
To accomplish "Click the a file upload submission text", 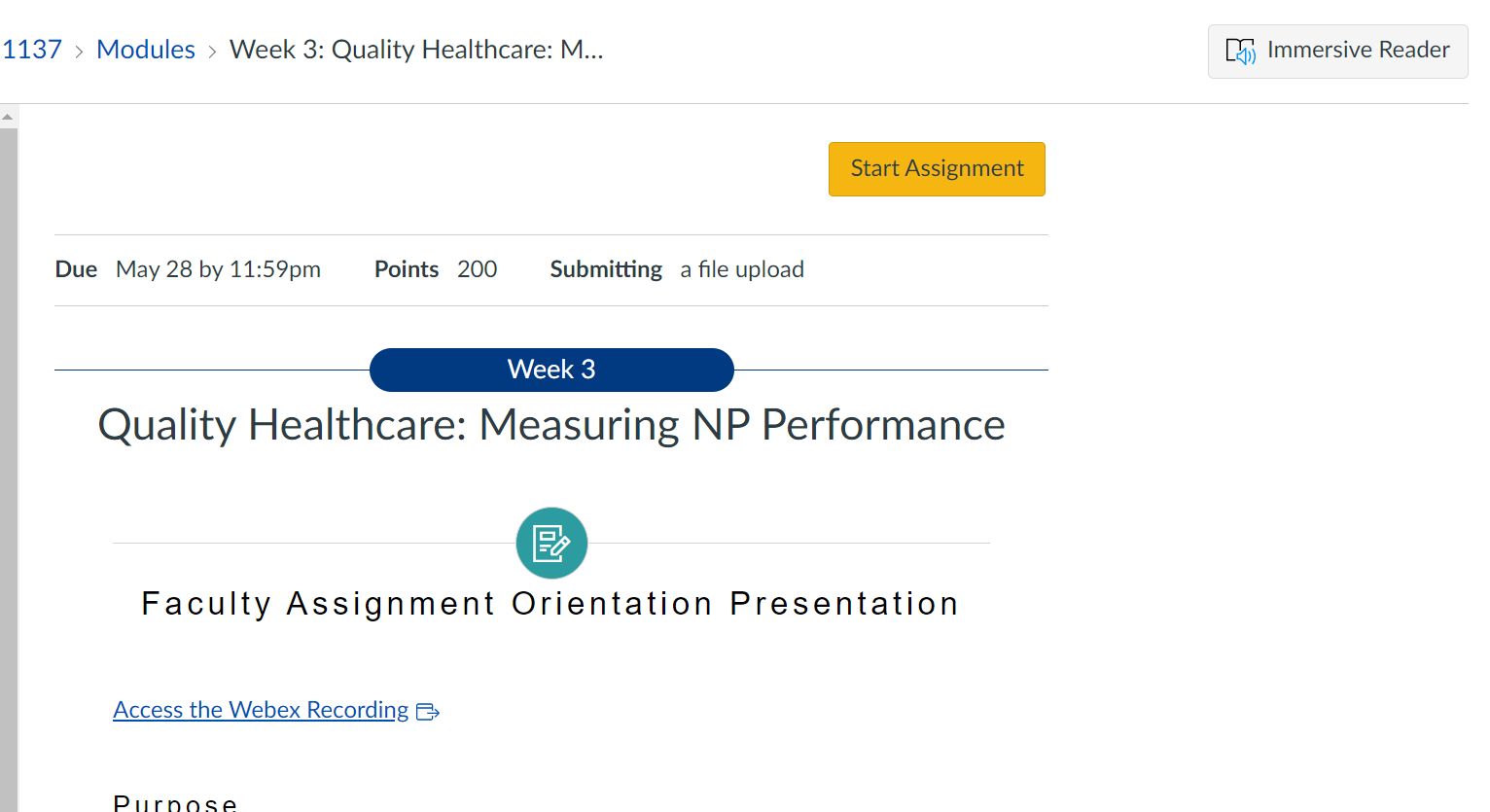I will [741, 269].
